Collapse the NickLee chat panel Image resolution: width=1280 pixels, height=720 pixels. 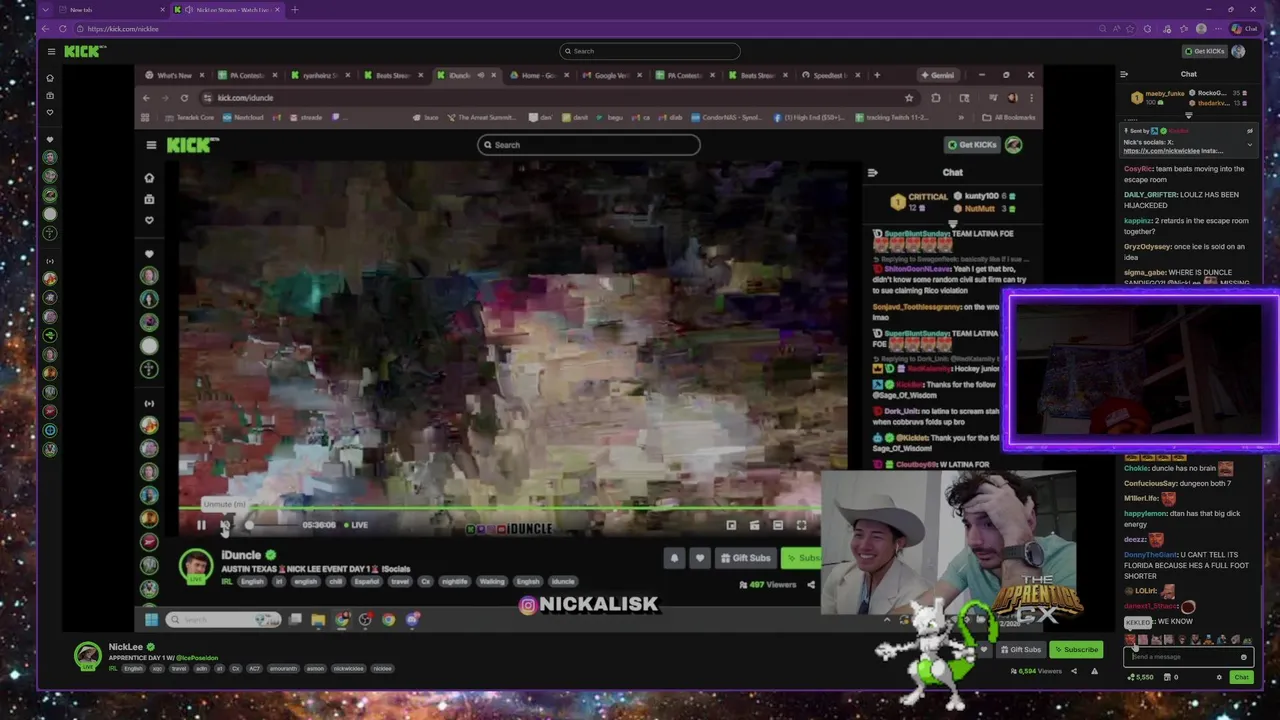1124,74
